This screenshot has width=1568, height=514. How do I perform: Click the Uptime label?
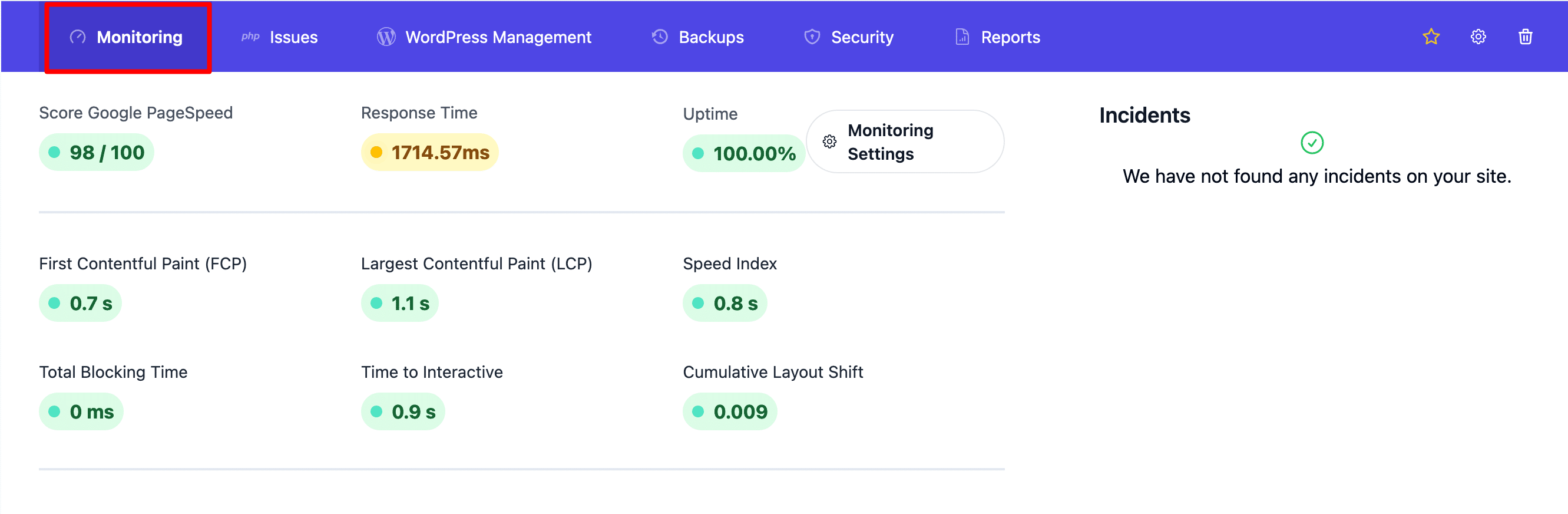(x=710, y=114)
